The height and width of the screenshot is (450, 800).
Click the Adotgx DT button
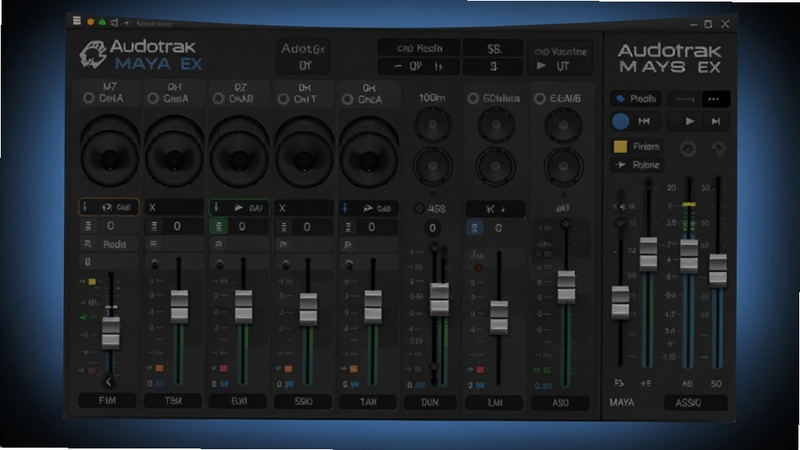pos(303,57)
